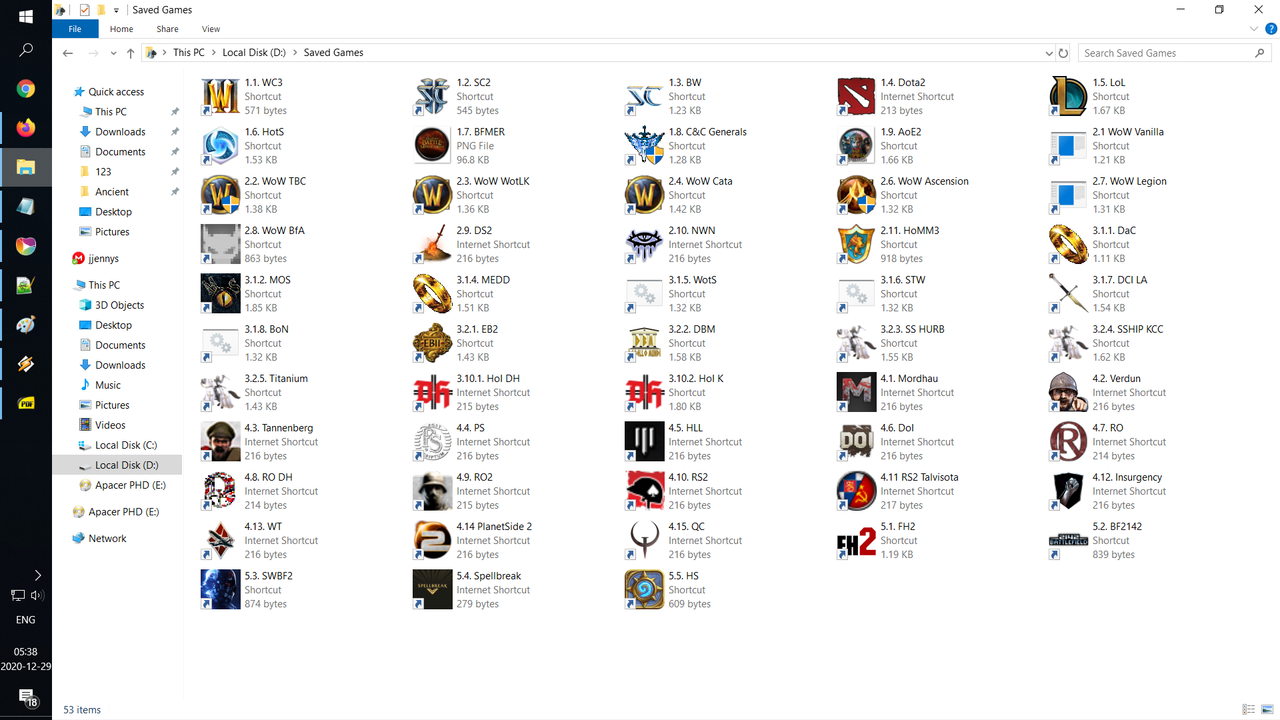Screen dimensions: 1280x720
Task: Click Local Disk (D:) in address breadcrumb
Action: [254, 53]
